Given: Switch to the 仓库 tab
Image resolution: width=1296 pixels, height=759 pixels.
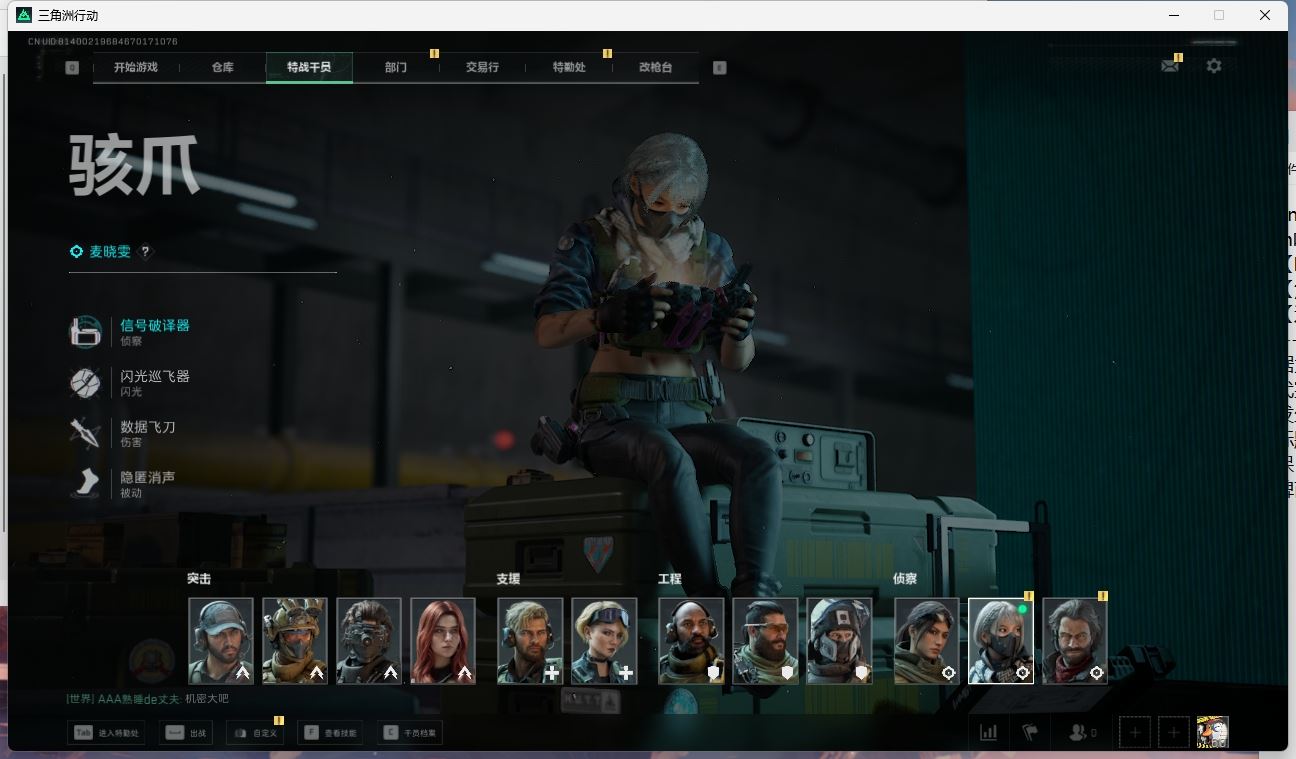Looking at the screenshot, I should point(222,68).
